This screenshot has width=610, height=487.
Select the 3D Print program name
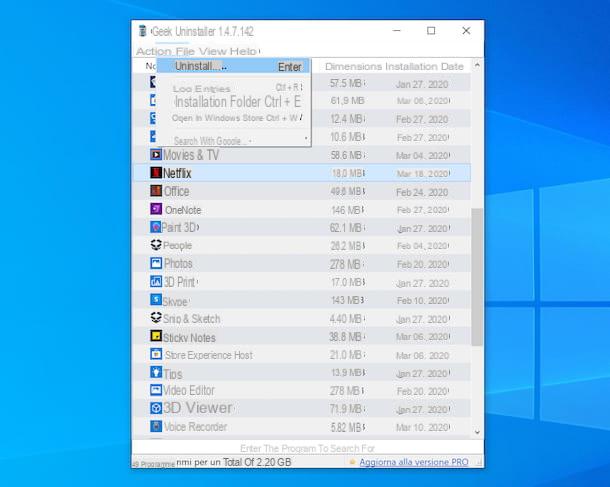(180, 282)
